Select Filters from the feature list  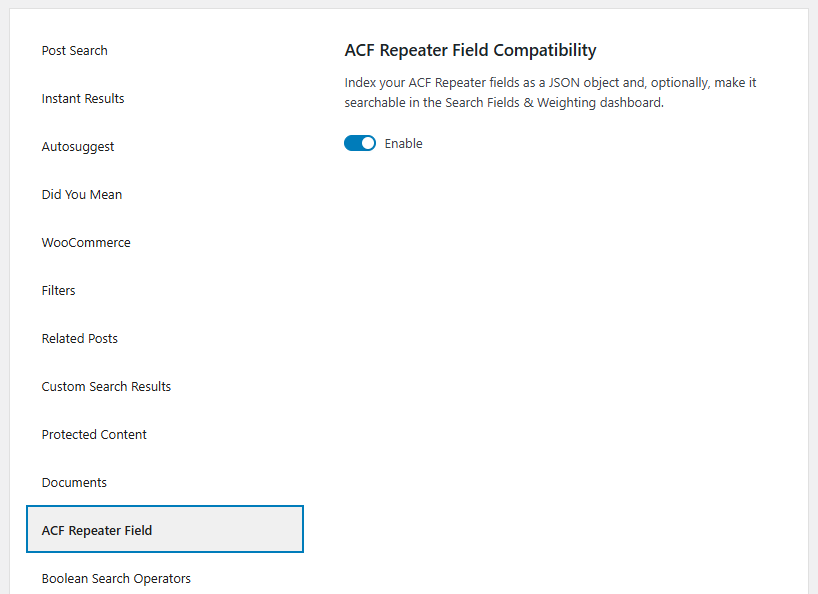click(x=58, y=290)
